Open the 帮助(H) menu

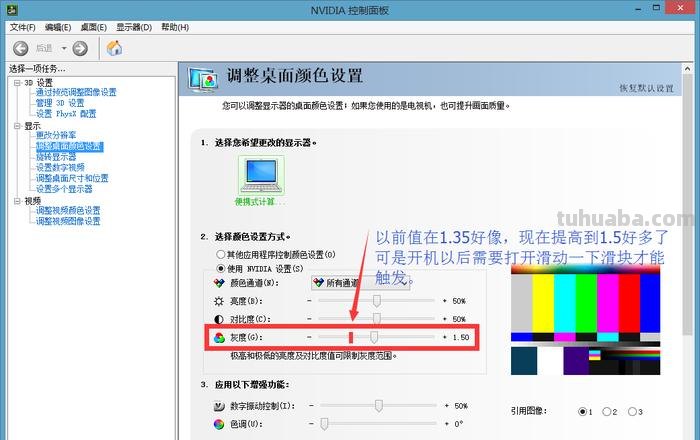coord(175,27)
